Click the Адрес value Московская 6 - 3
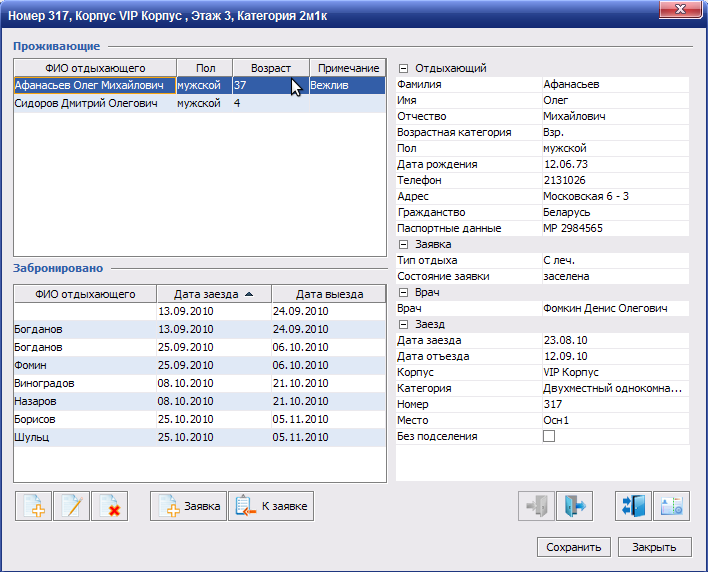The height and width of the screenshot is (572, 708). click(616, 196)
